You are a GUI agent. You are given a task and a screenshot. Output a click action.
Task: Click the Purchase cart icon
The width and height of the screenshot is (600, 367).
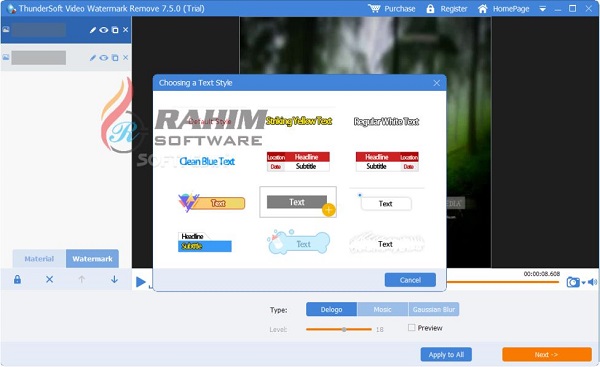point(374,8)
